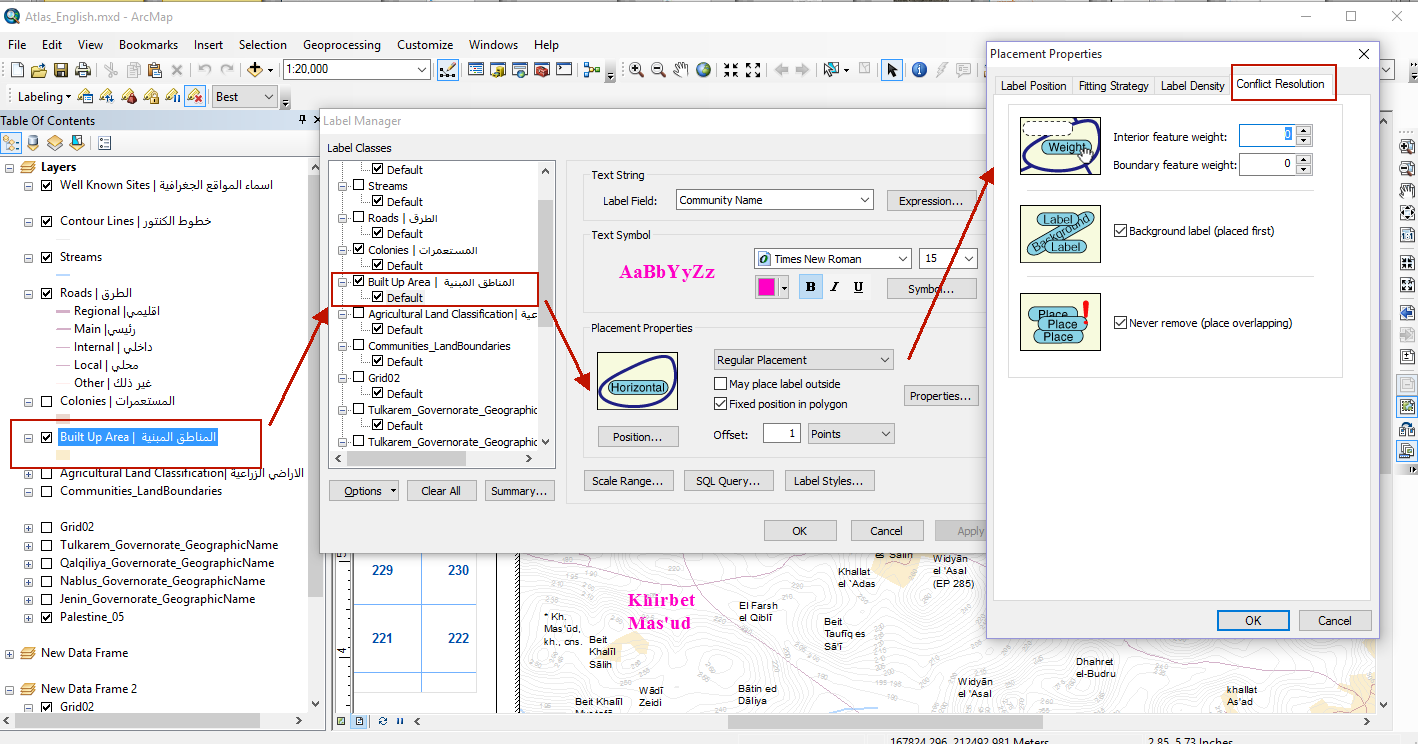Click the Label Priority Ranking icon
Screen dimensions: 1418x744
click(x=107, y=97)
